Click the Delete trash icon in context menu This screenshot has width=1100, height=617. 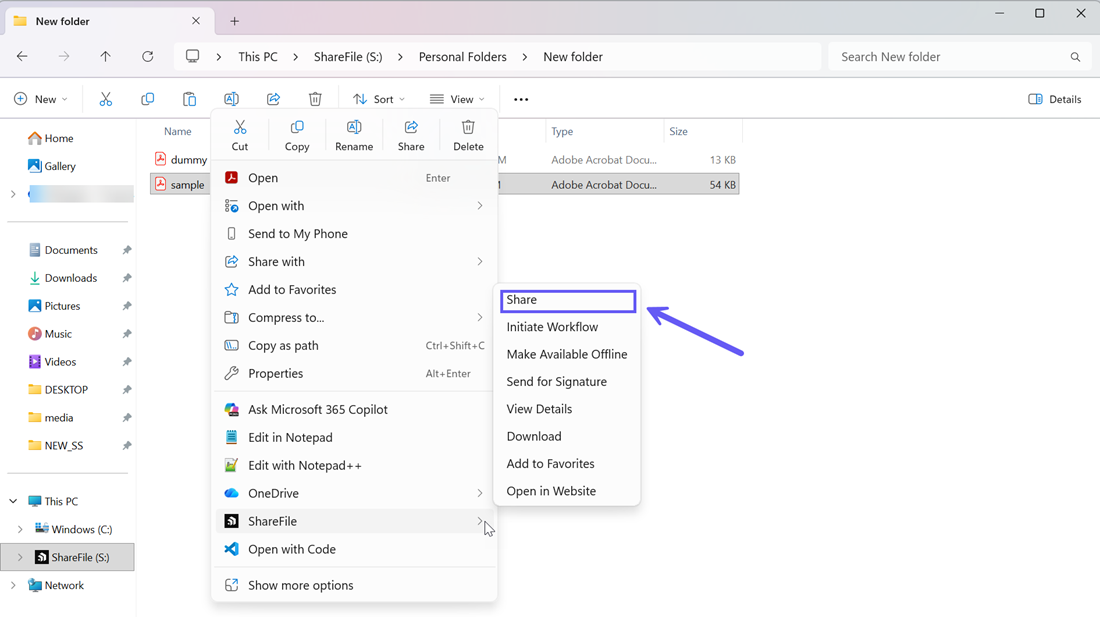[x=468, y=135]
